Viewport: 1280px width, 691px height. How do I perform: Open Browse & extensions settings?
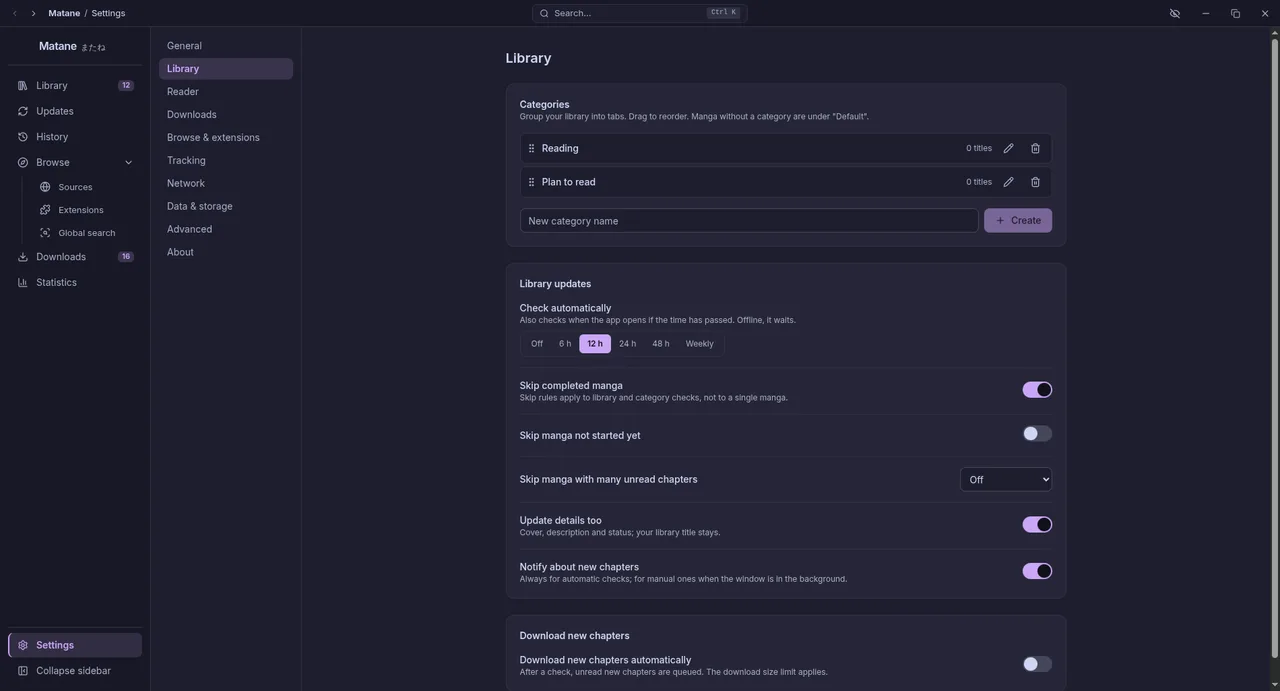[226, 138]
